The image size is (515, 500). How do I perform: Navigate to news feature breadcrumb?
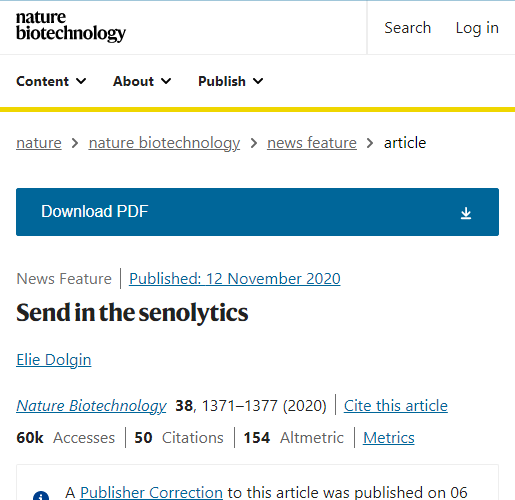[312, 143]
